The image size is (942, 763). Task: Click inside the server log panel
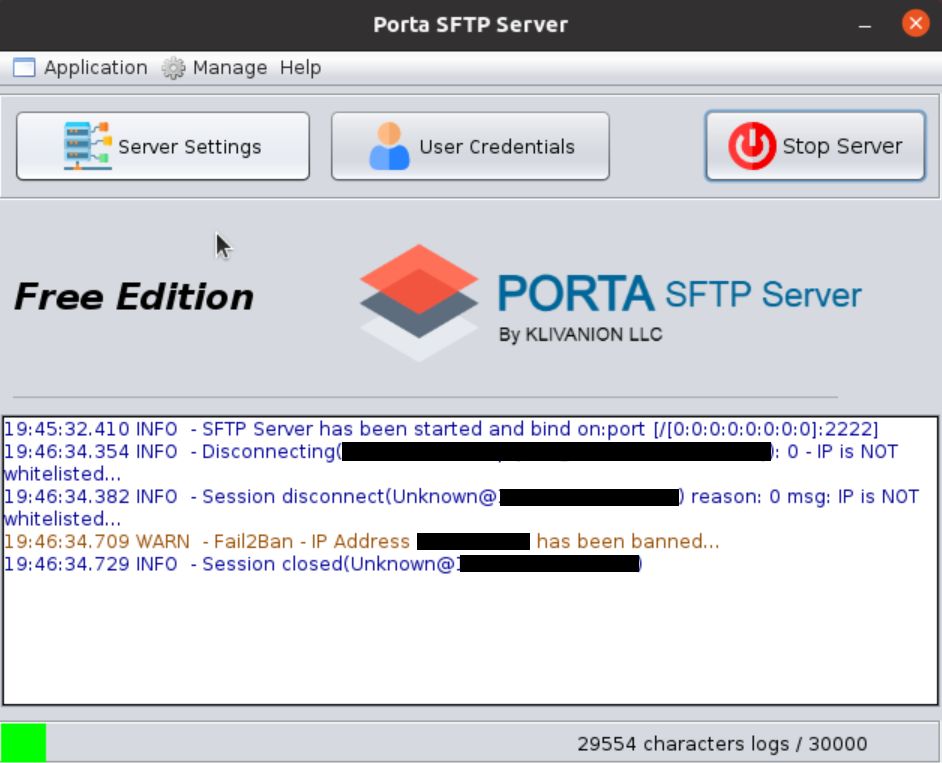pos(470,640)
